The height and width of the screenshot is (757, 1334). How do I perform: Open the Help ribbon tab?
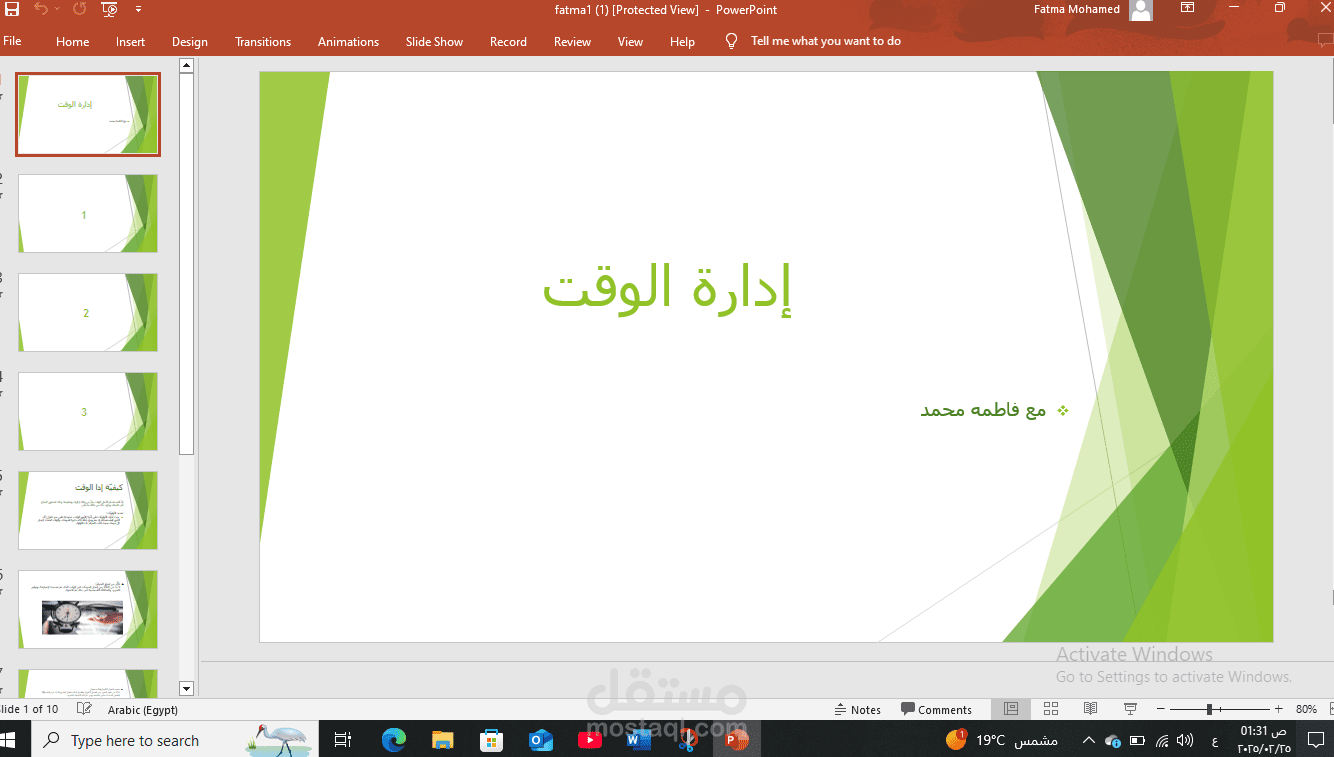pyautogui.click(x=682, y=41)
